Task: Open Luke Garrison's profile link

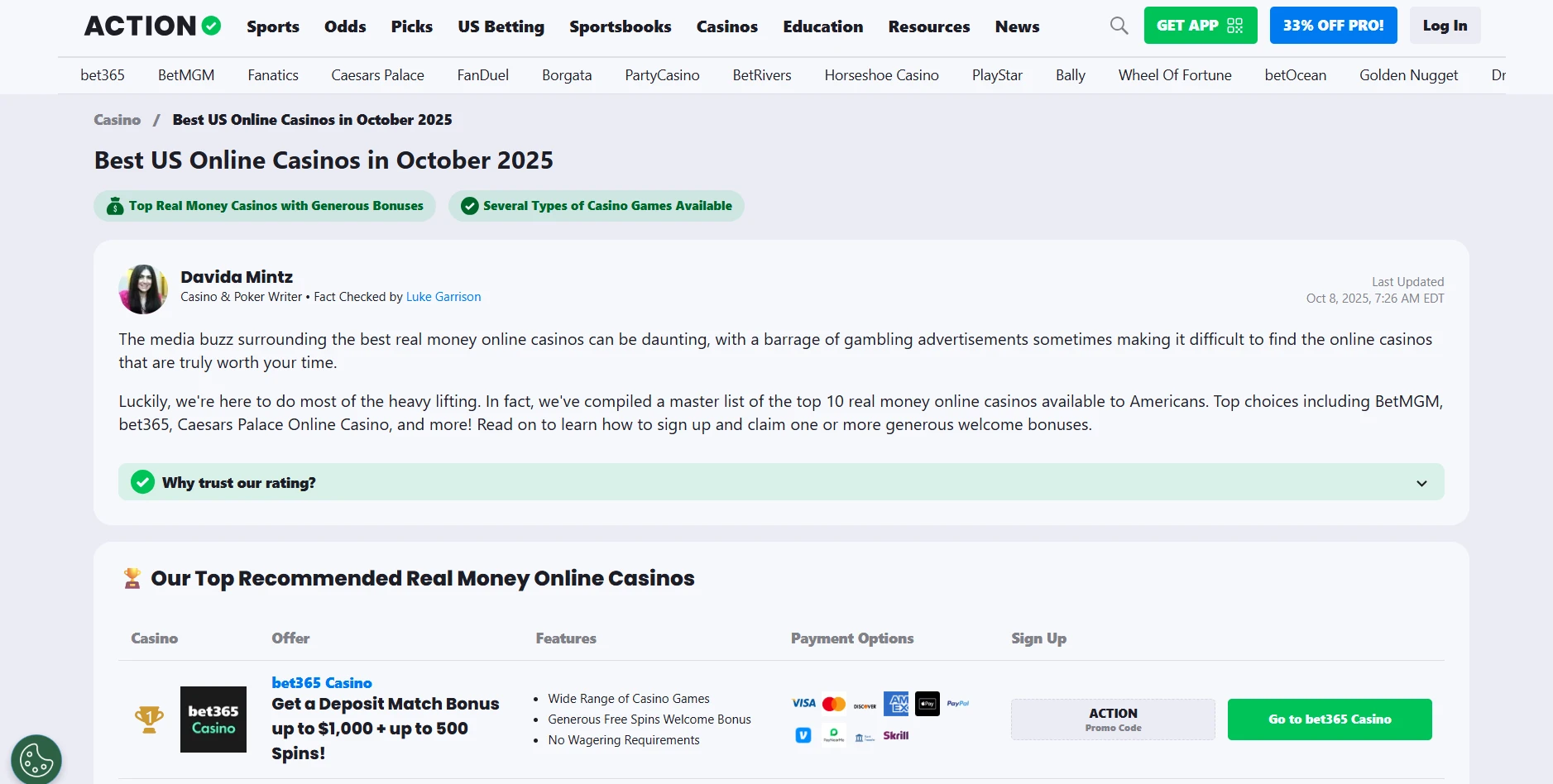Action: click(x=443, y=297)
